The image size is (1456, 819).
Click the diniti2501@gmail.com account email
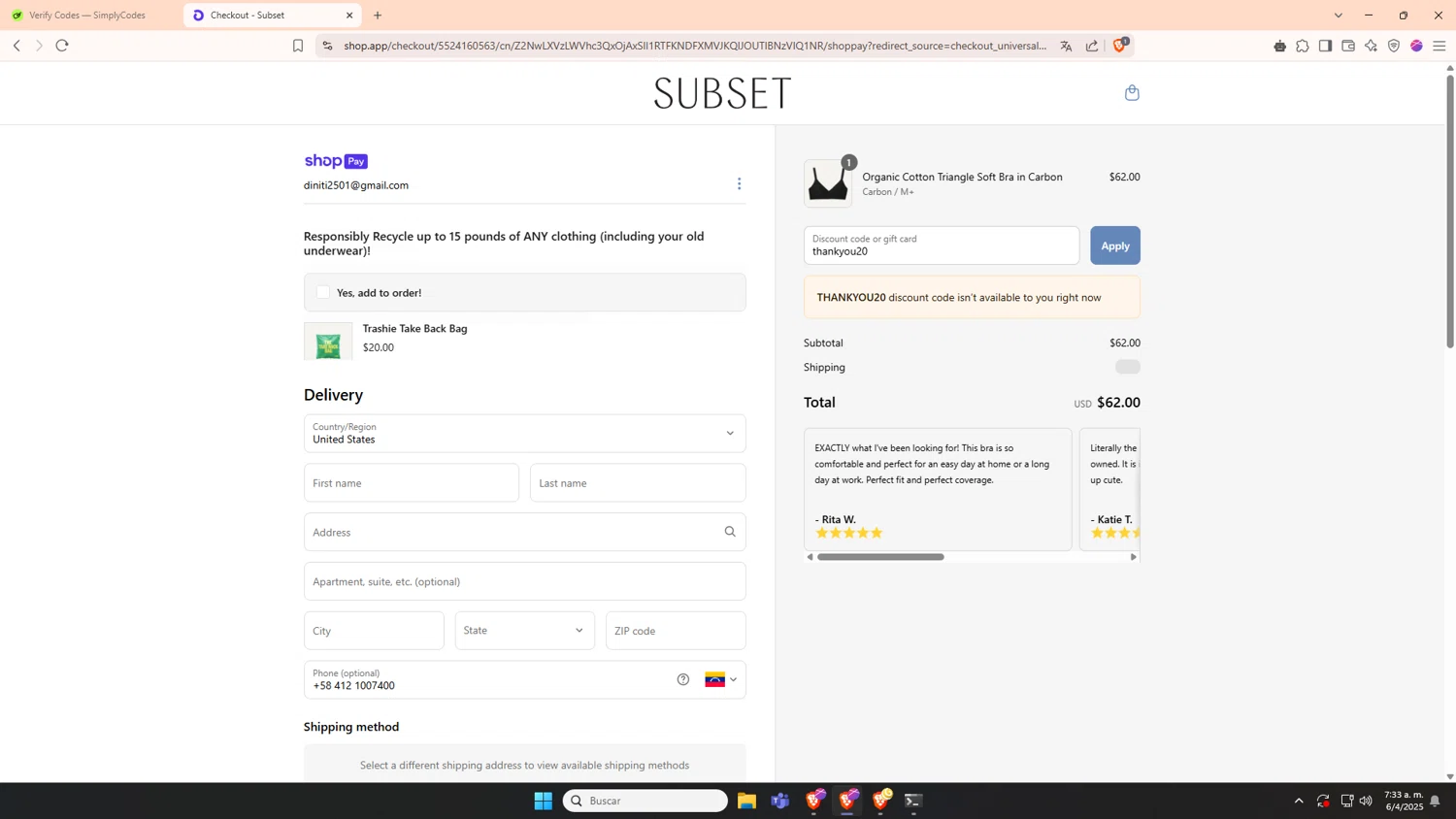356,185
